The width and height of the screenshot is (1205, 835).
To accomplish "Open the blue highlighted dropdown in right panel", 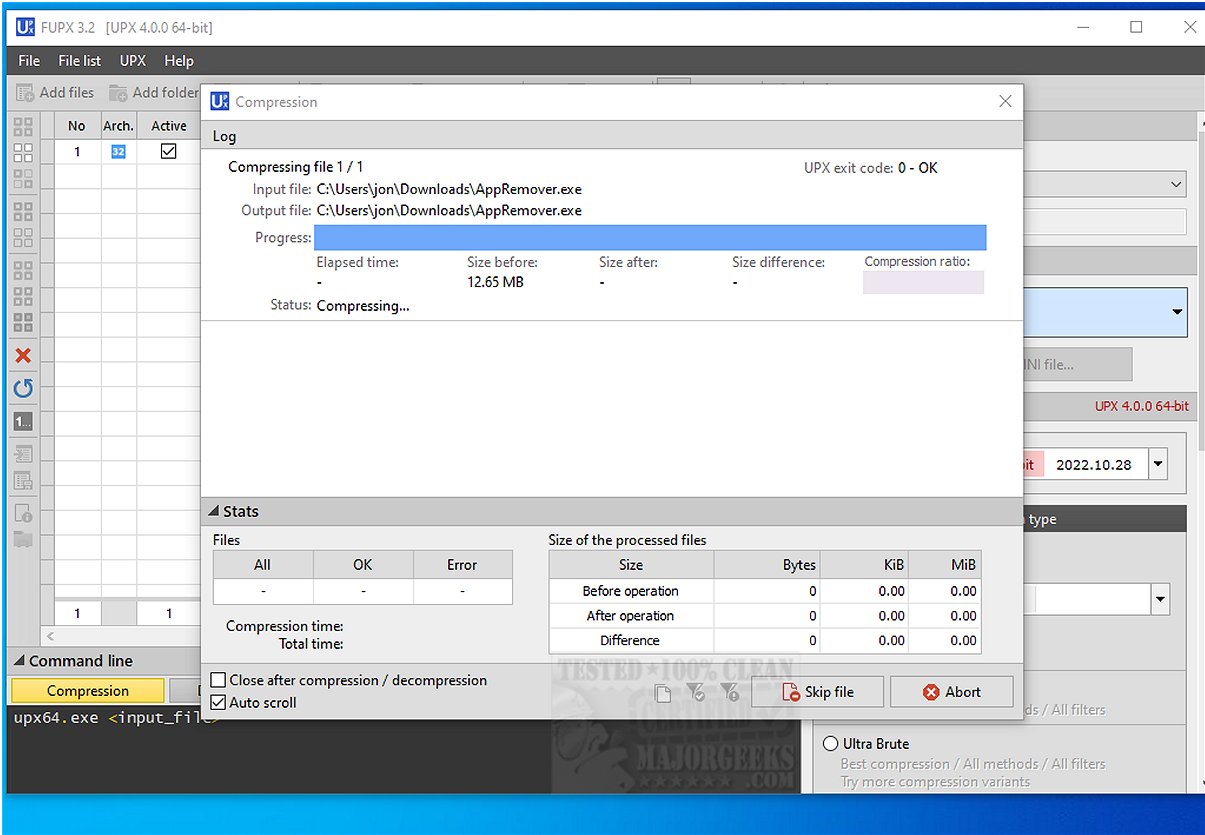I will [x=1177, y=312].
